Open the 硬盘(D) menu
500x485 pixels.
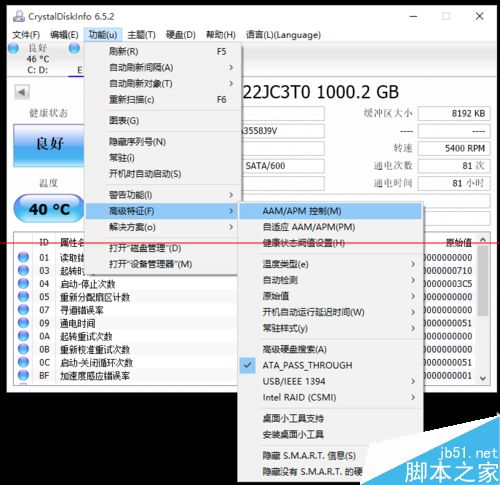coord(181,35)
